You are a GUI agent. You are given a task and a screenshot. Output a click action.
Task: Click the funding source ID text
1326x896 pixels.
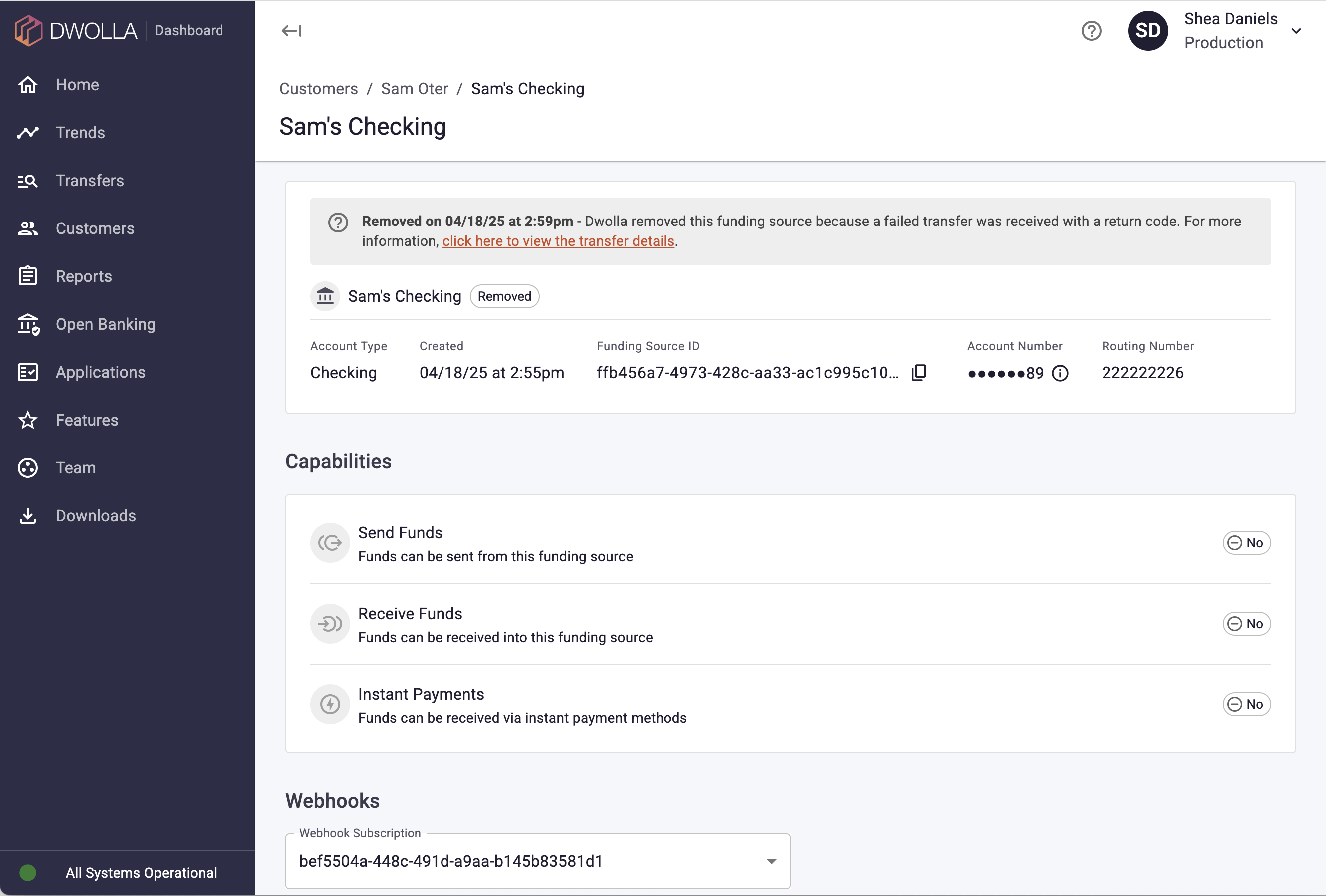pyautogui.click(x=747, y=373)
